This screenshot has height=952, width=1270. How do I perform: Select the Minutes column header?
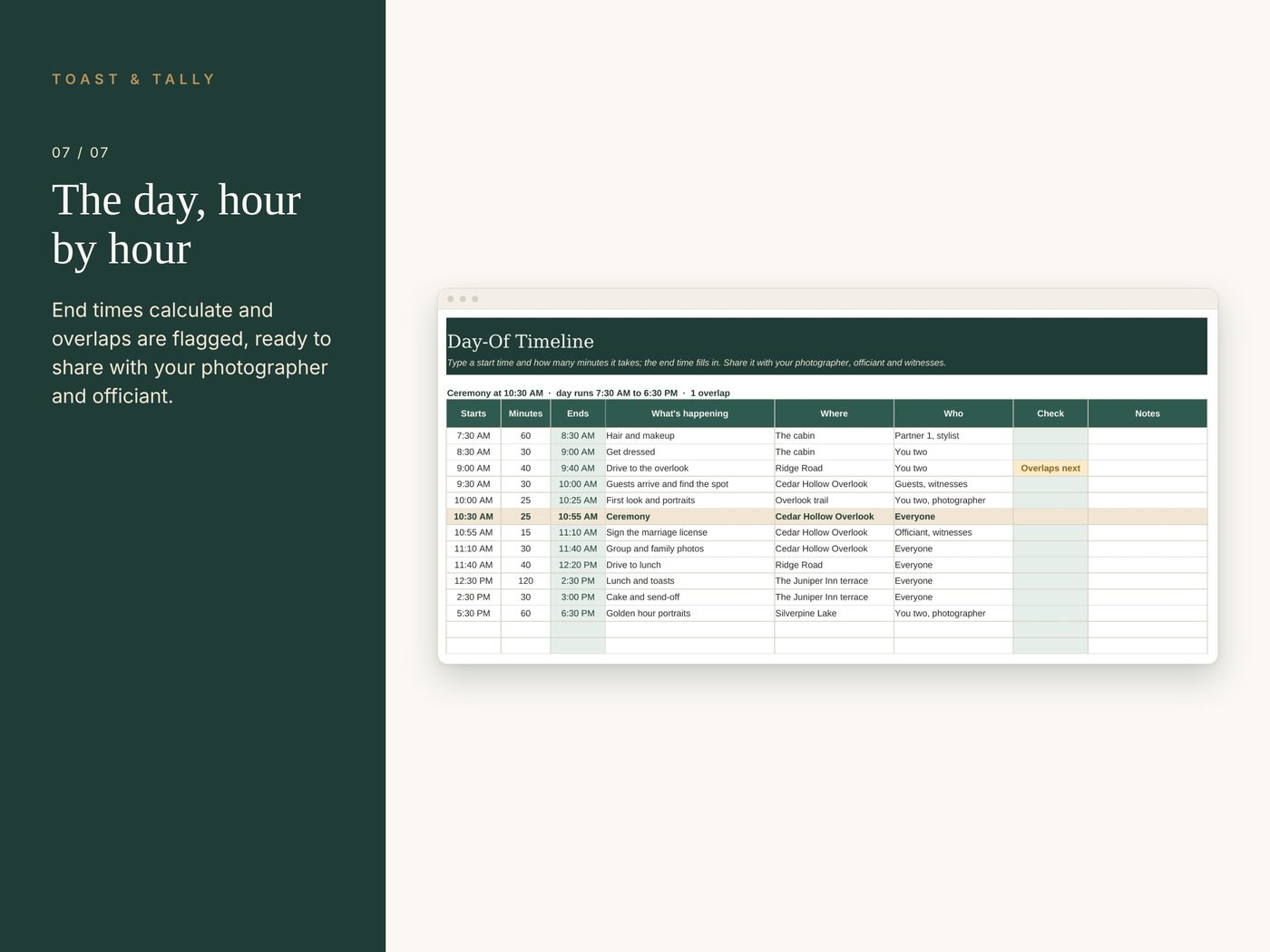tap(525, 413)
